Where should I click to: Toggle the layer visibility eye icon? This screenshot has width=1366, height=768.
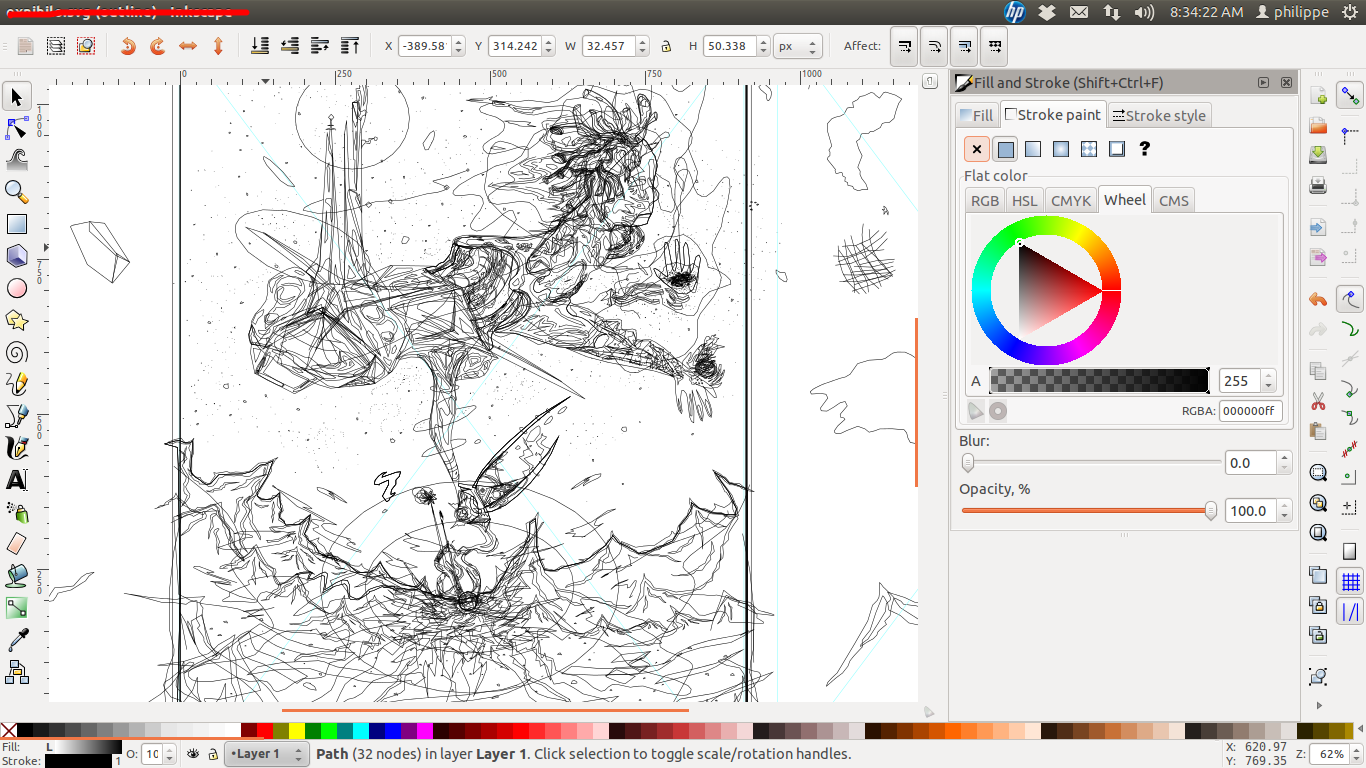[x=193, y=753]
